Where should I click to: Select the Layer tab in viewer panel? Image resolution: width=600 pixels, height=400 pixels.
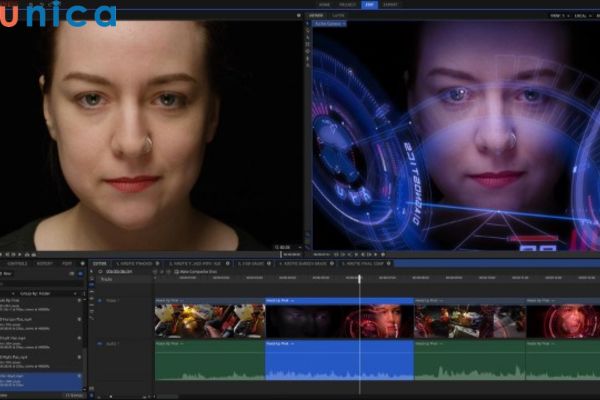tap(340, 16)
